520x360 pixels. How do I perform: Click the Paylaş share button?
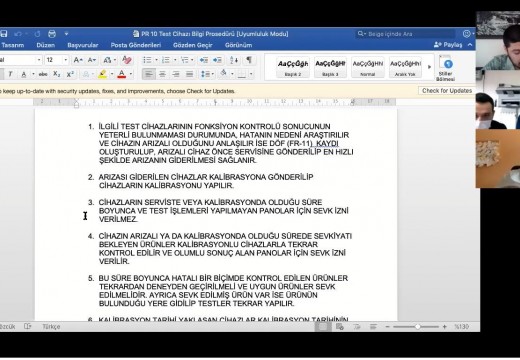[448, 45]
